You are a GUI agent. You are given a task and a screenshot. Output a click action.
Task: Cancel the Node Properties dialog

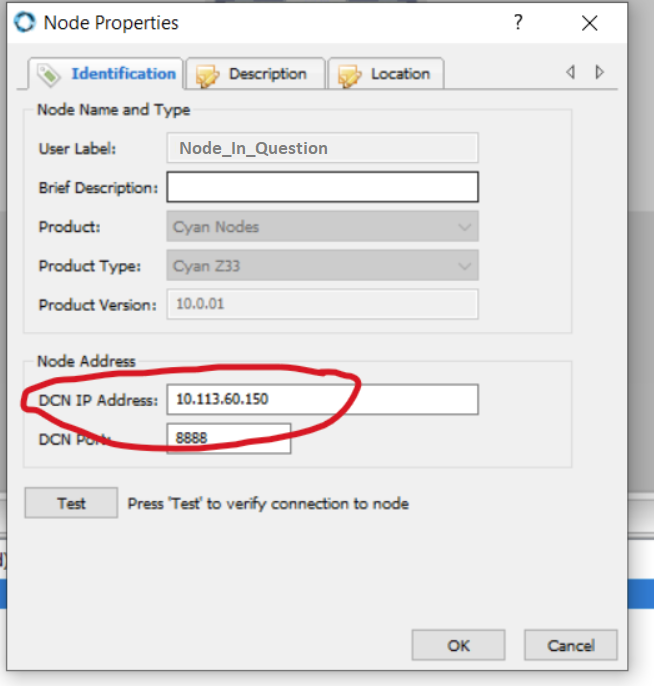click(x=571, y=645)
